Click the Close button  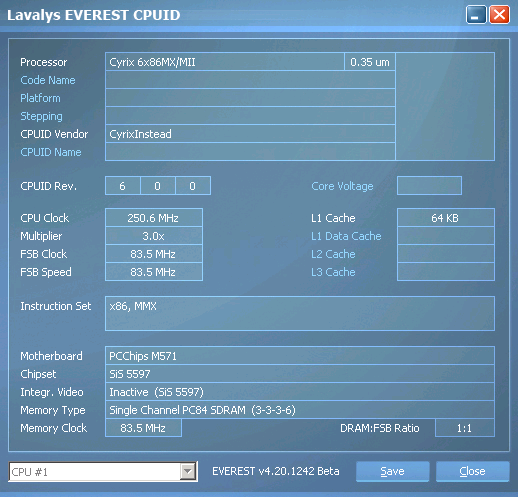[x=472, y=471]
